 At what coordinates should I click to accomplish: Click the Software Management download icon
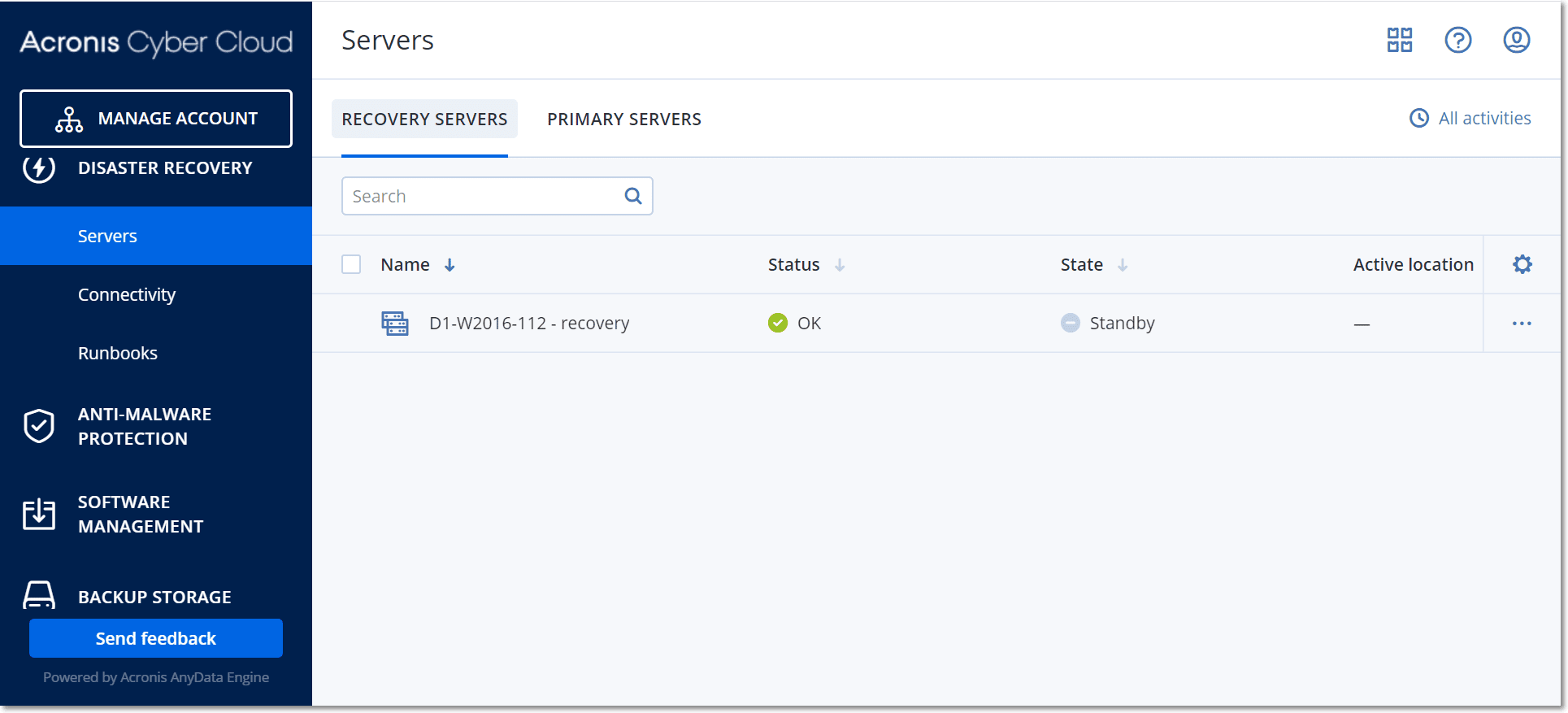click(39, 514)
